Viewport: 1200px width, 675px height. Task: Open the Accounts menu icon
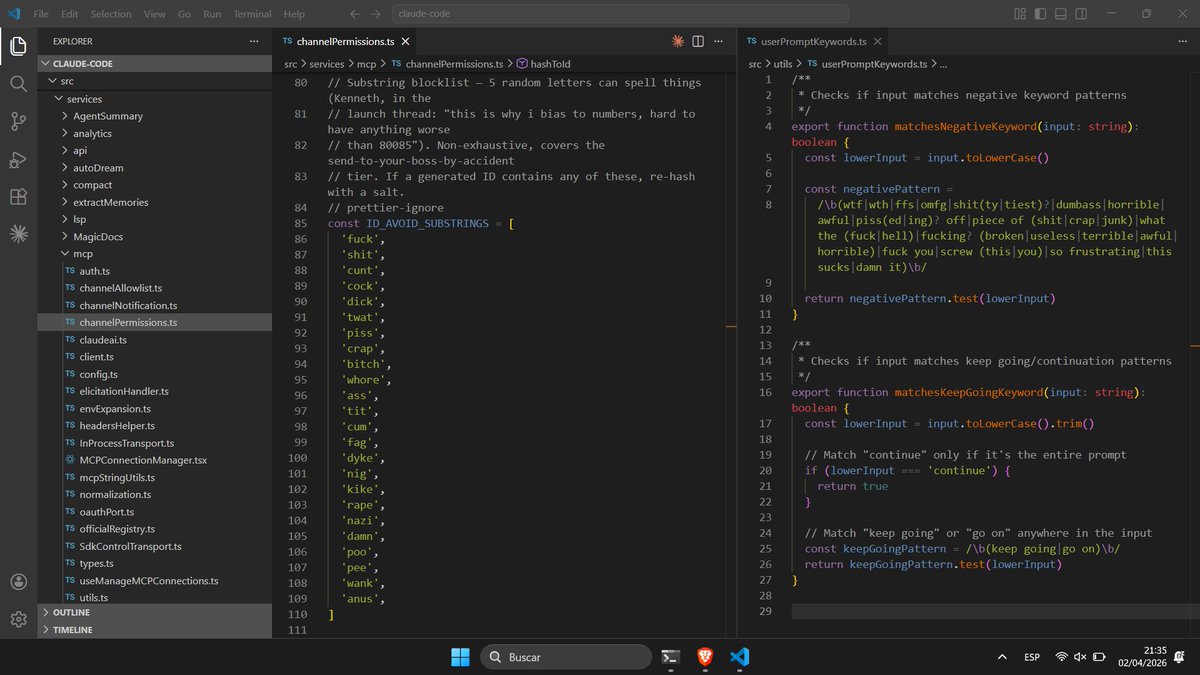pyautogui.click(x=18, y=582)
